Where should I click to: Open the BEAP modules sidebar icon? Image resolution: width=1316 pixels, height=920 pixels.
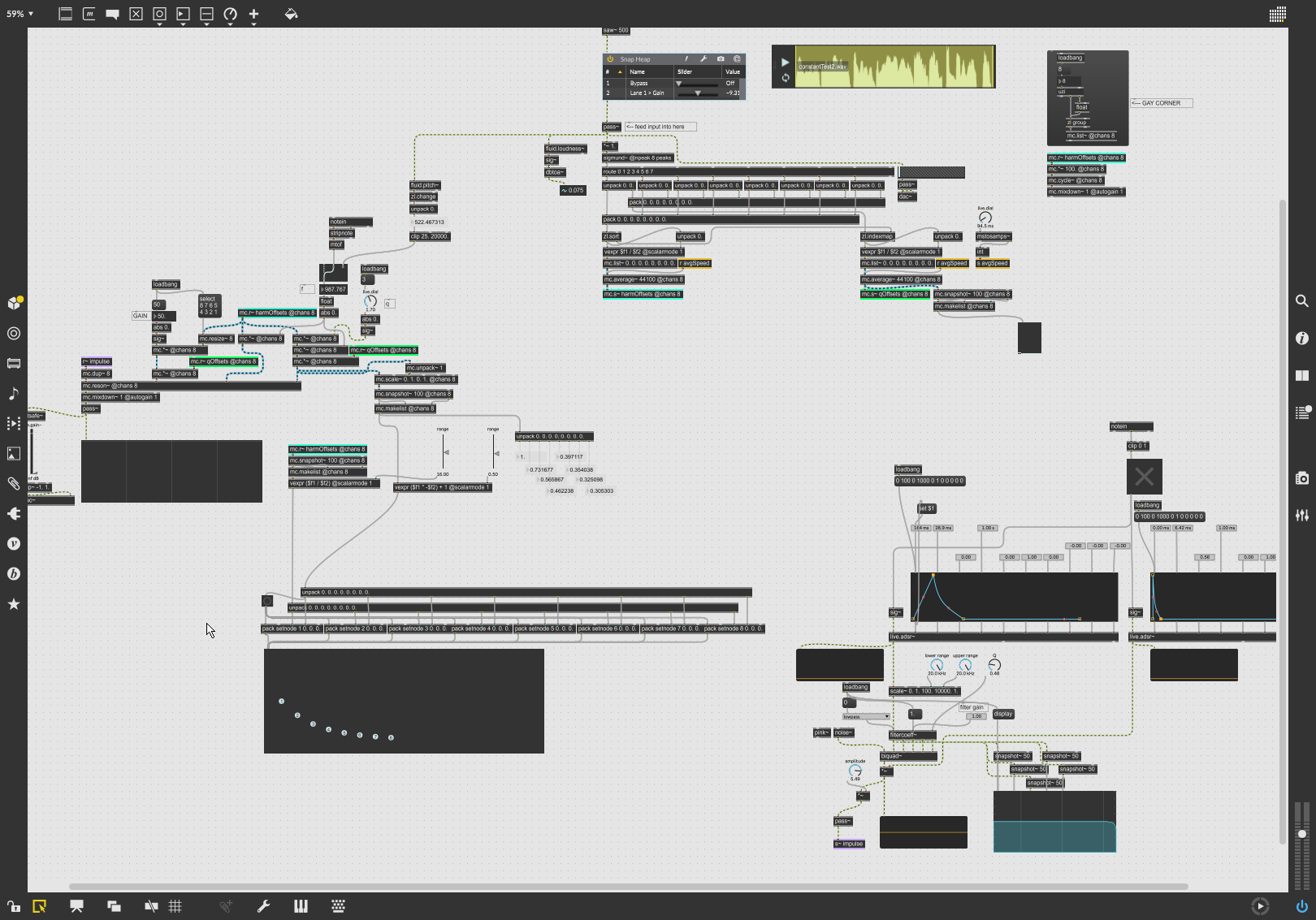pyautogui.click(x=14, y=573)
